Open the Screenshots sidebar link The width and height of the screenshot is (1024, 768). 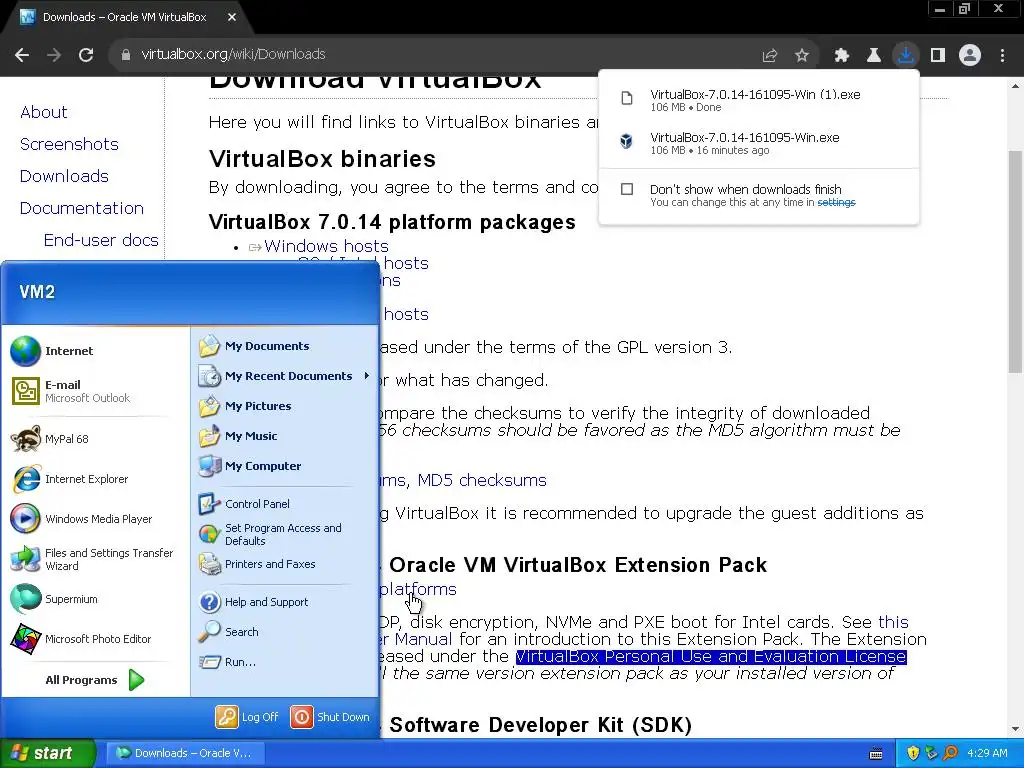pos(69,144)
